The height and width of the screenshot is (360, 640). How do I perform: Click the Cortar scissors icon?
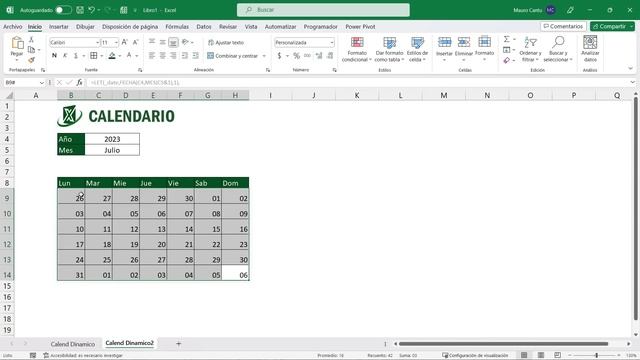click(x=31, y=40)
